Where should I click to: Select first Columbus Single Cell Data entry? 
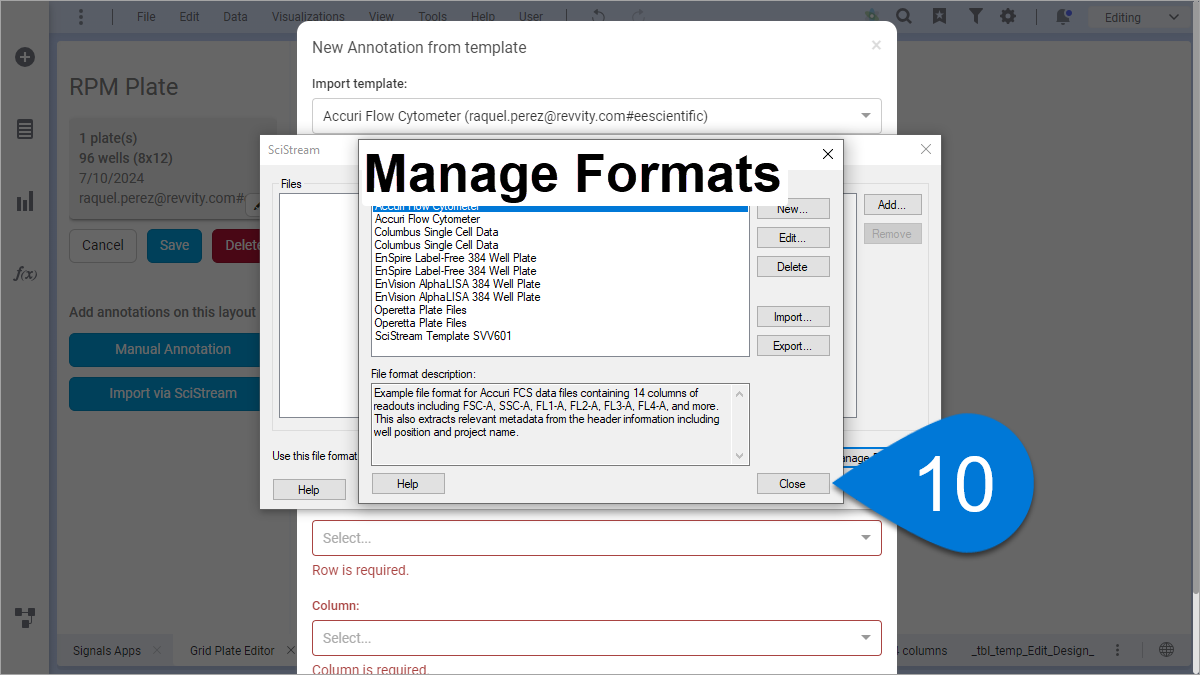pos(436,232)
